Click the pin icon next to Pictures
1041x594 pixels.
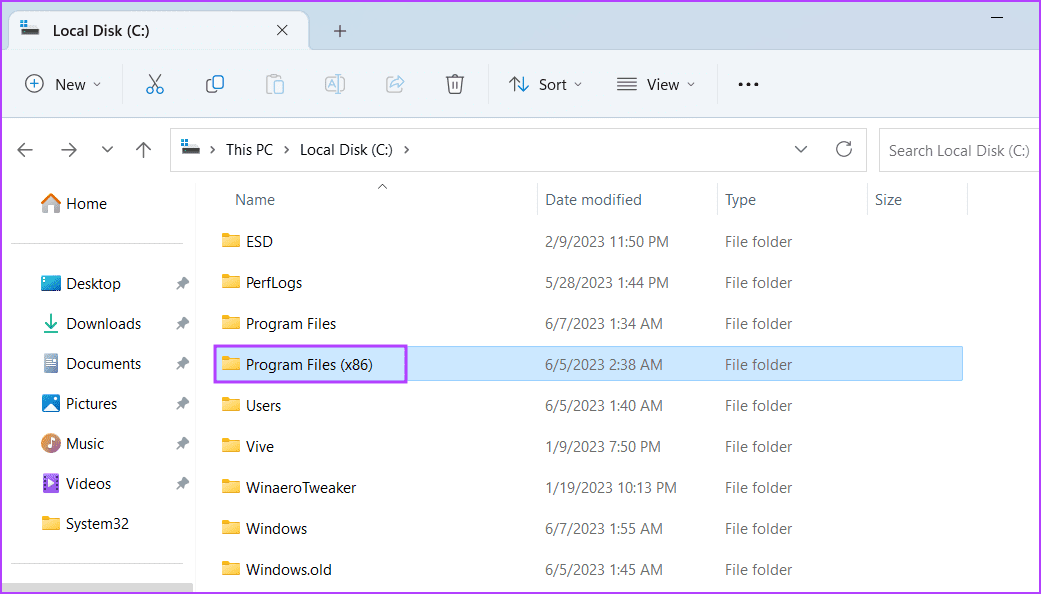click(x=182, y=404)
